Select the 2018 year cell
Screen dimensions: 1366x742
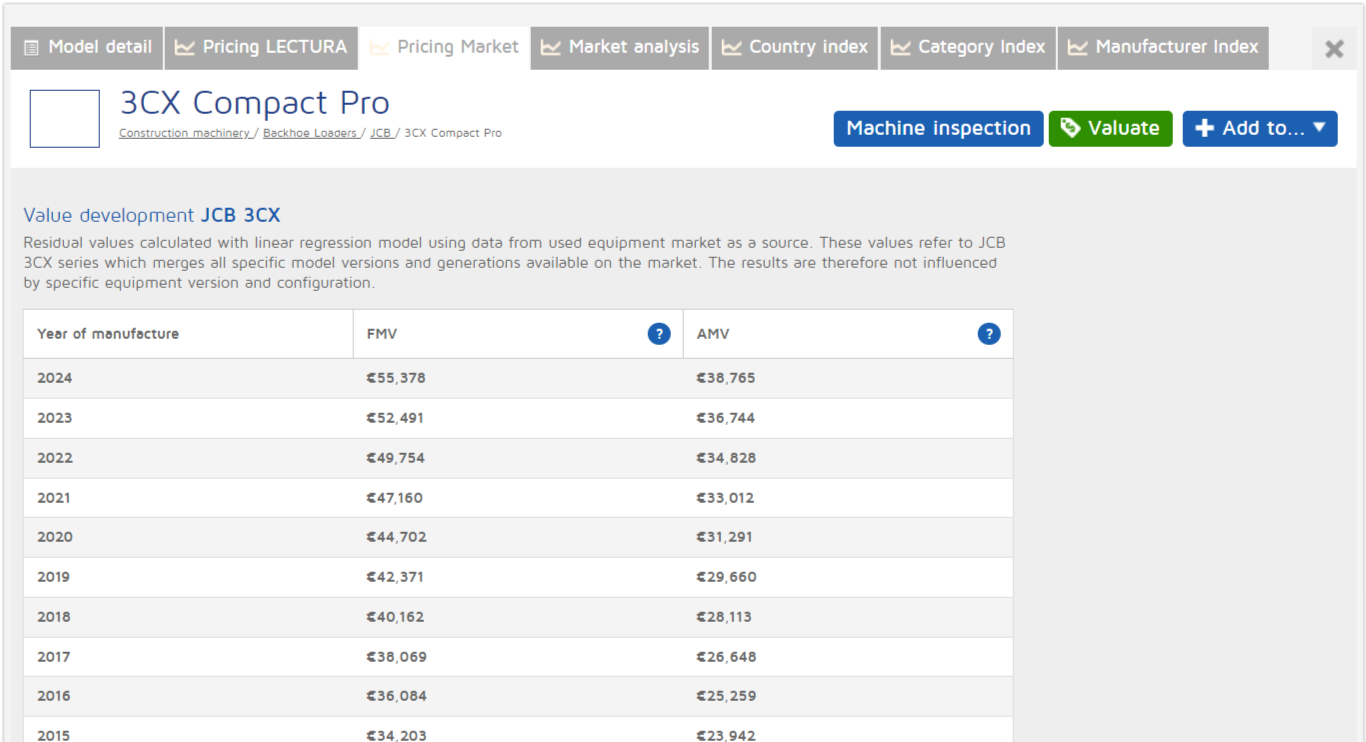(54, 617)
